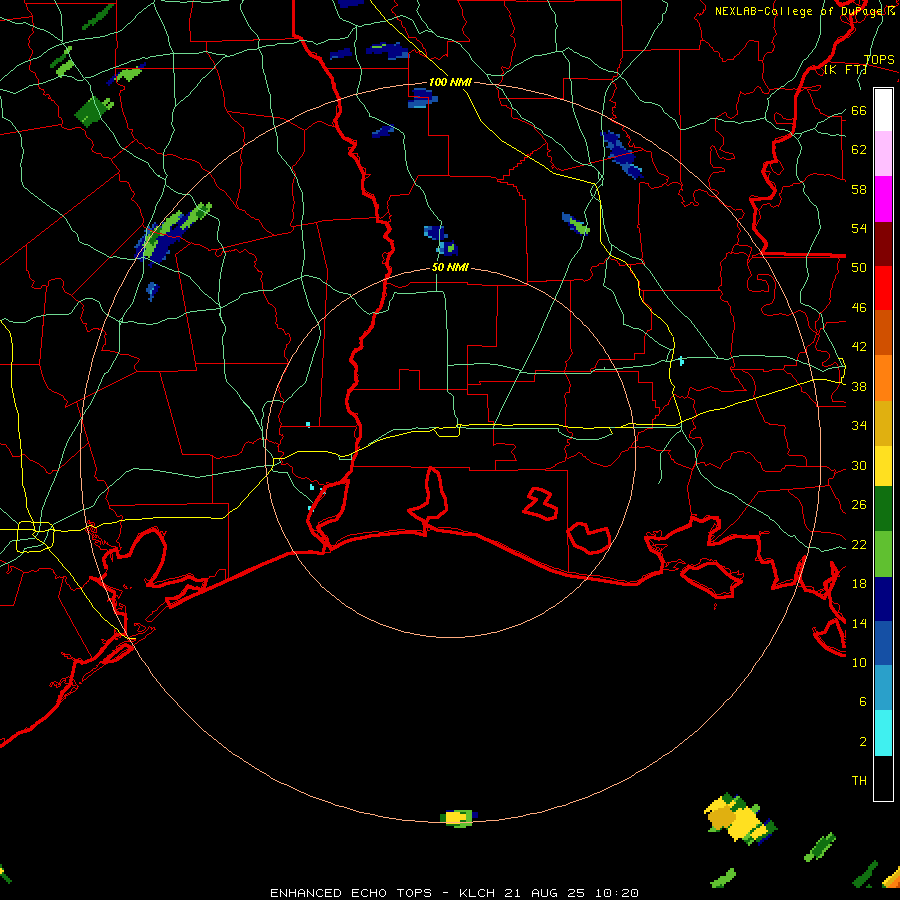Click yellow echo on bottom of 100 NMI ring

[459, 817]
